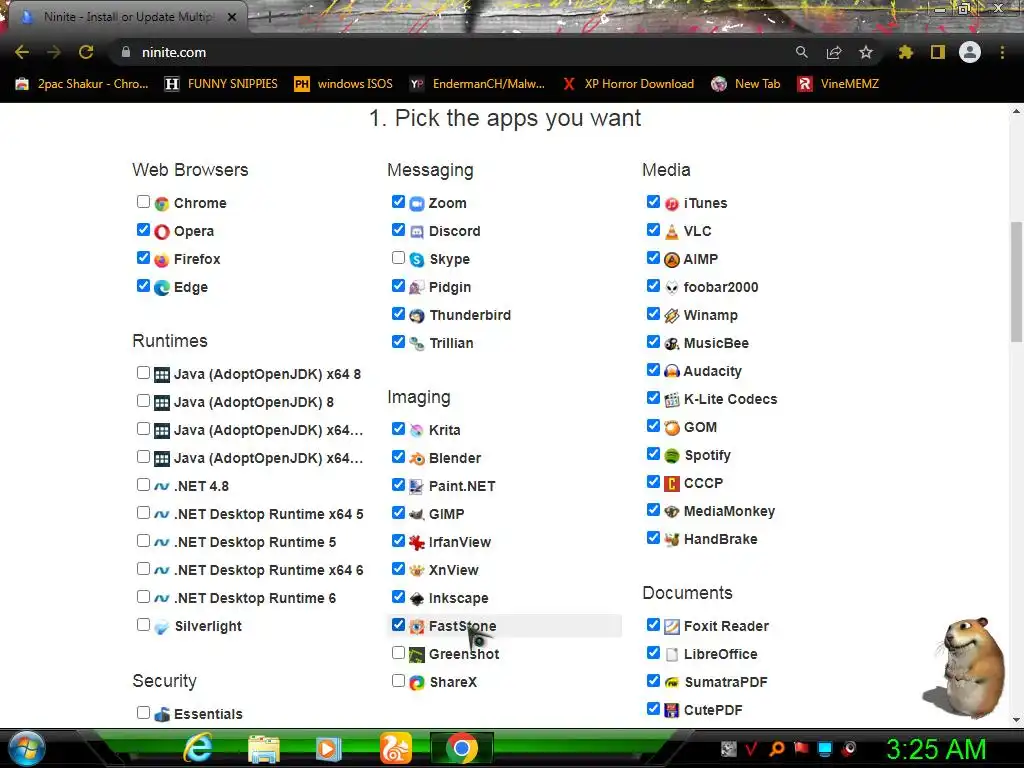
Task: Uncheck the FastStone checkbox
Action: (x=398, y=624)
